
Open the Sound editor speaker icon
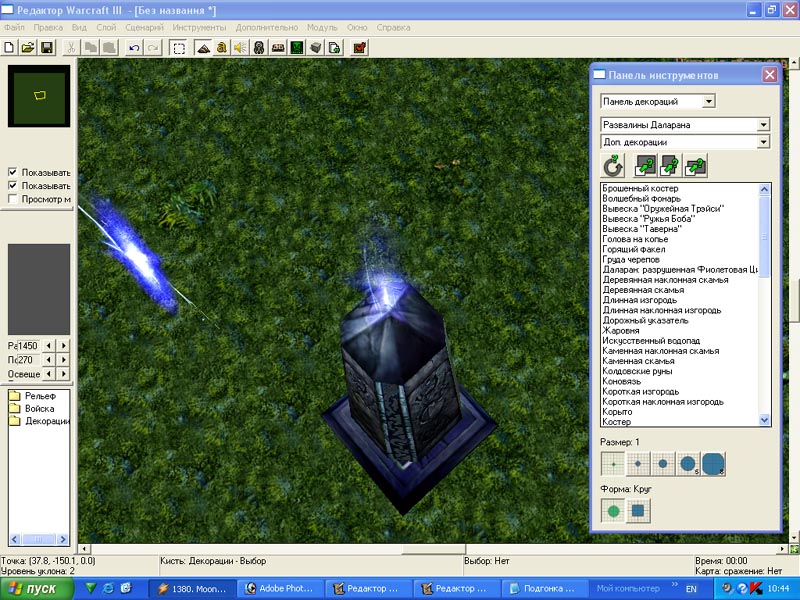tap(240, 48)
